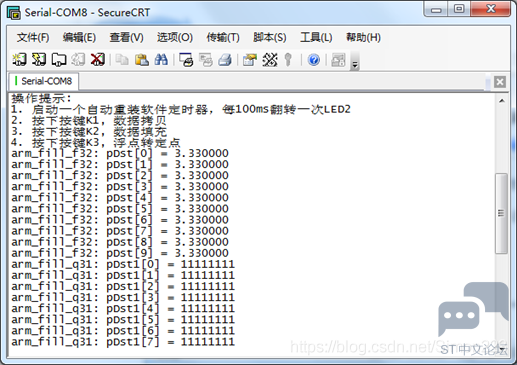
Task: Close the SecureCRT window
Action: [x=490, y=9]
